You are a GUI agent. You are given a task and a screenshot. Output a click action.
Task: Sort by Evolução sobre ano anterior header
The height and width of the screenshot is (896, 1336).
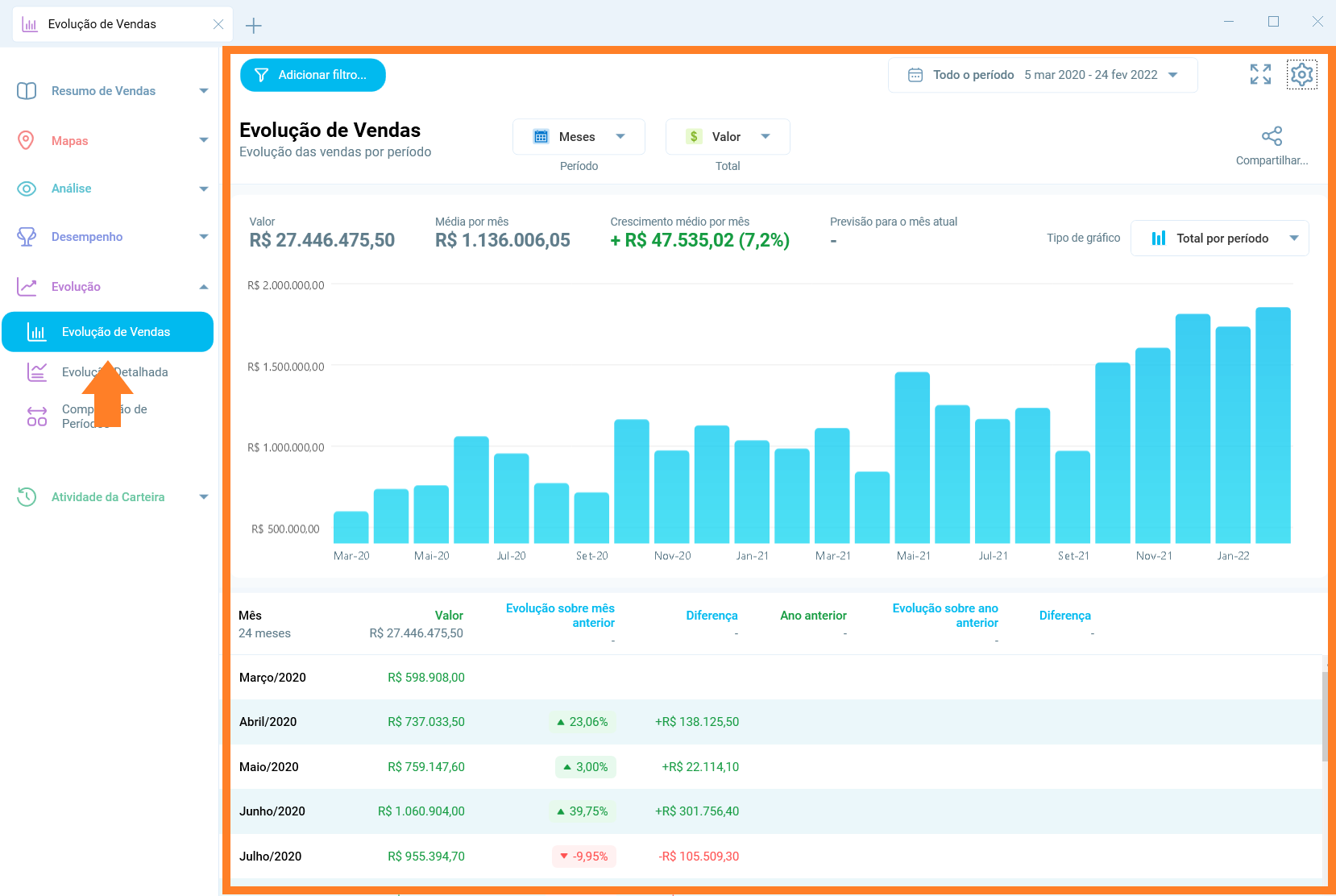tap(945, 616)
